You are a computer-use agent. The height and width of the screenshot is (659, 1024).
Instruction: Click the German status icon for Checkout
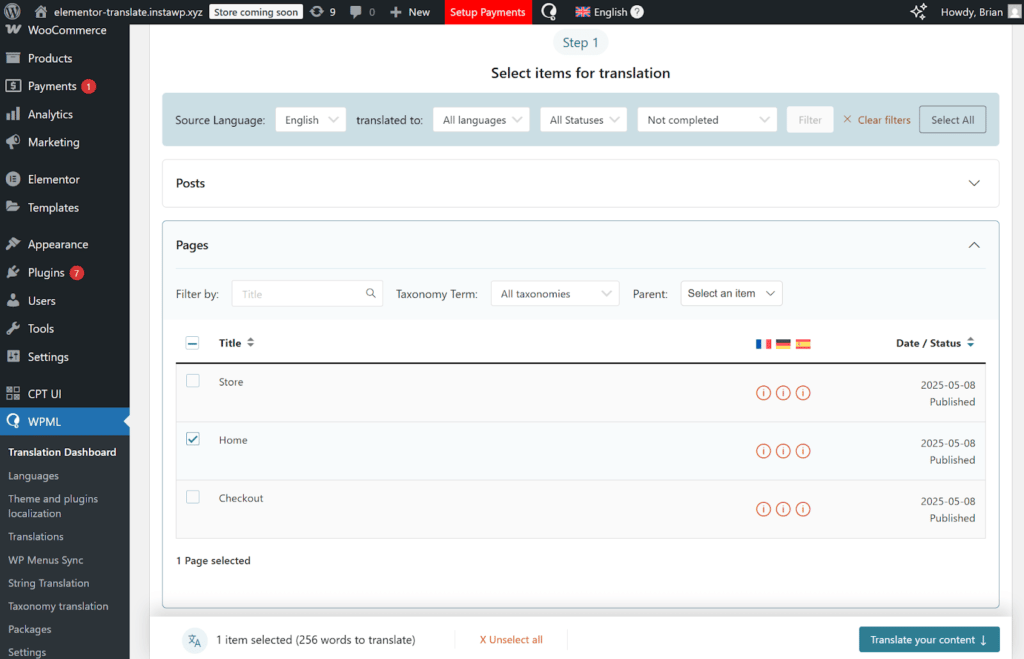pos(783,509)
